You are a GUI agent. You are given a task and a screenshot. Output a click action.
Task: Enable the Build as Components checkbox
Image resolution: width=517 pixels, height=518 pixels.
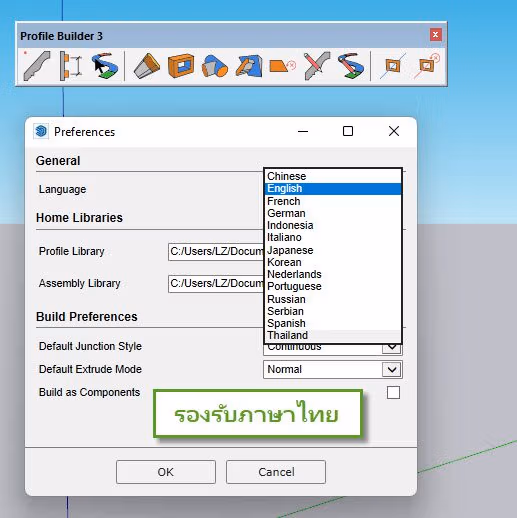click(393, 392)
